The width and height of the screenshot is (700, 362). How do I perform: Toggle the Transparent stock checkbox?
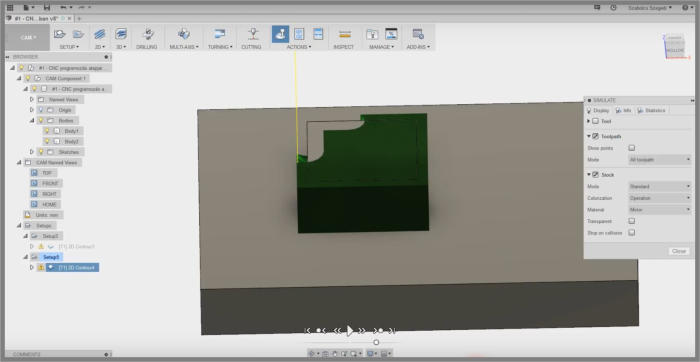click(x=632, y=221)
